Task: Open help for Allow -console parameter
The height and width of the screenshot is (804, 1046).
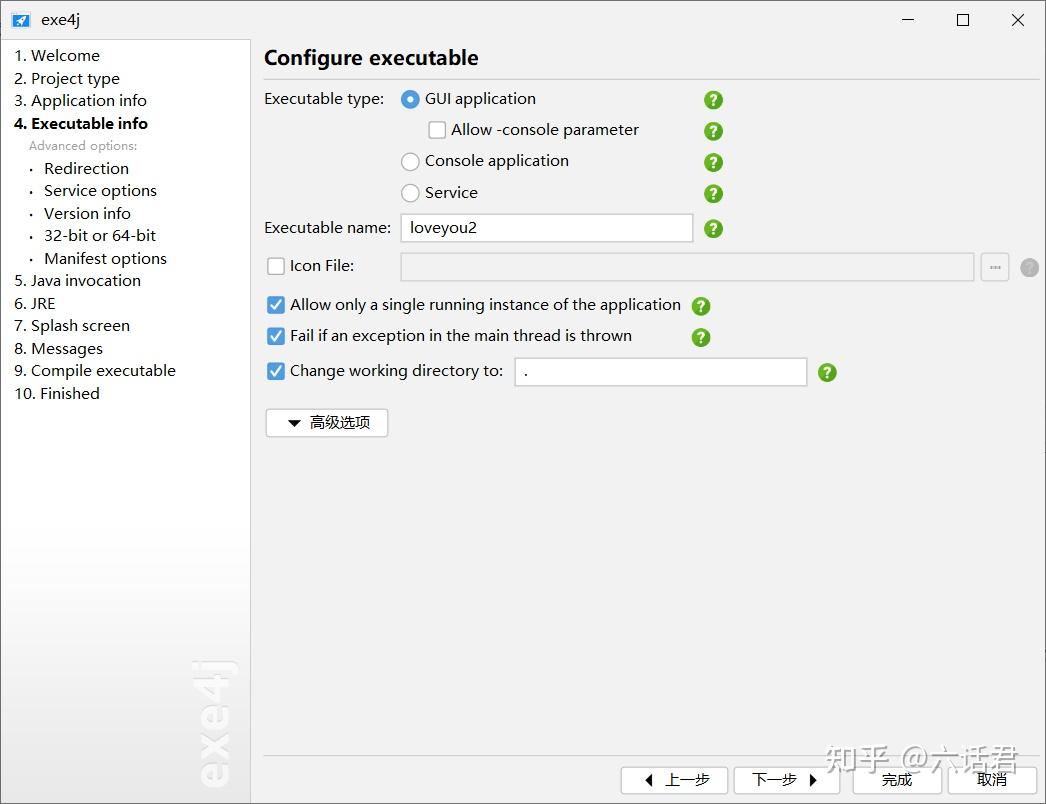Action: point(713,131)
